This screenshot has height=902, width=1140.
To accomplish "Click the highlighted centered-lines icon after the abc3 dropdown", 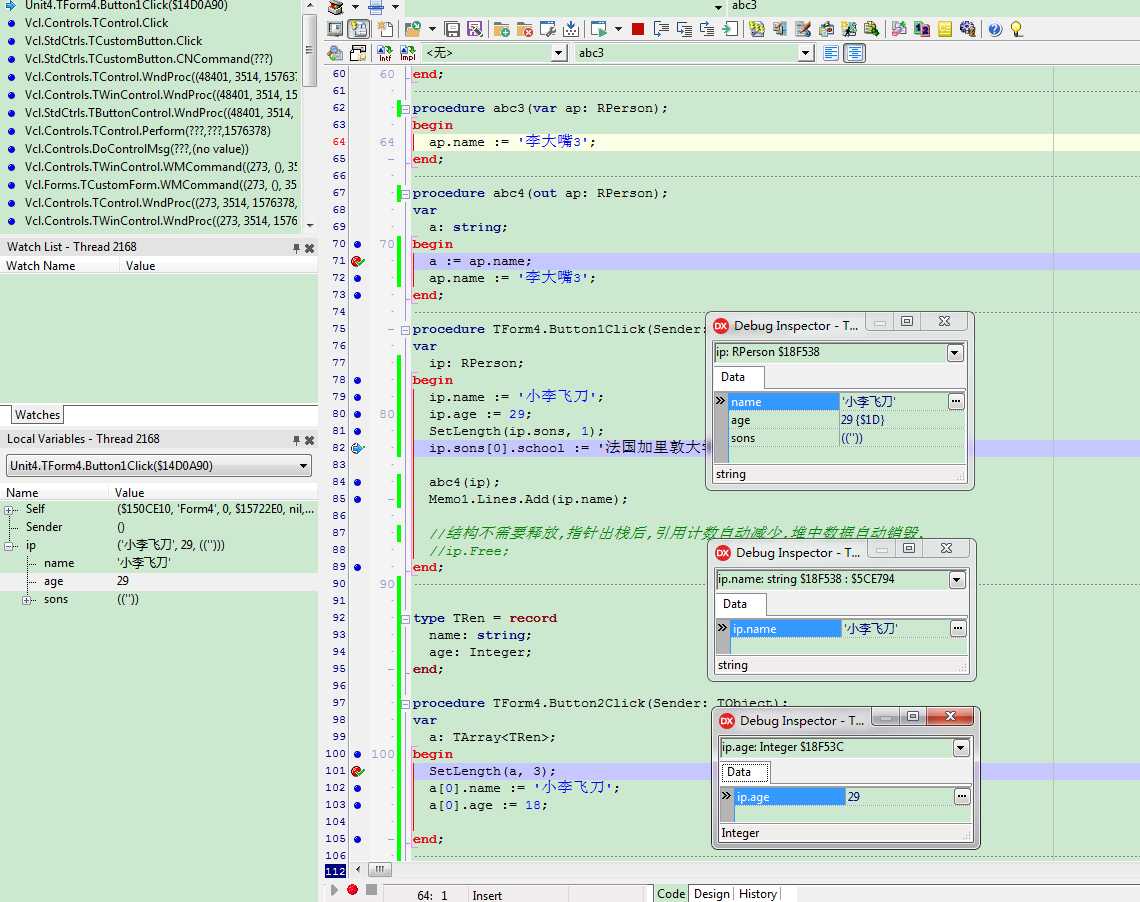I will (x=854, y=53).
